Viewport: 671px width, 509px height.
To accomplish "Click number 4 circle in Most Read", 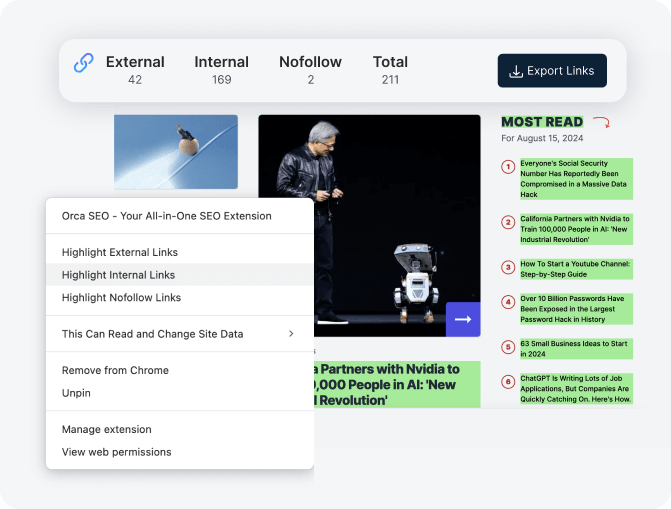I will [508, 302].
